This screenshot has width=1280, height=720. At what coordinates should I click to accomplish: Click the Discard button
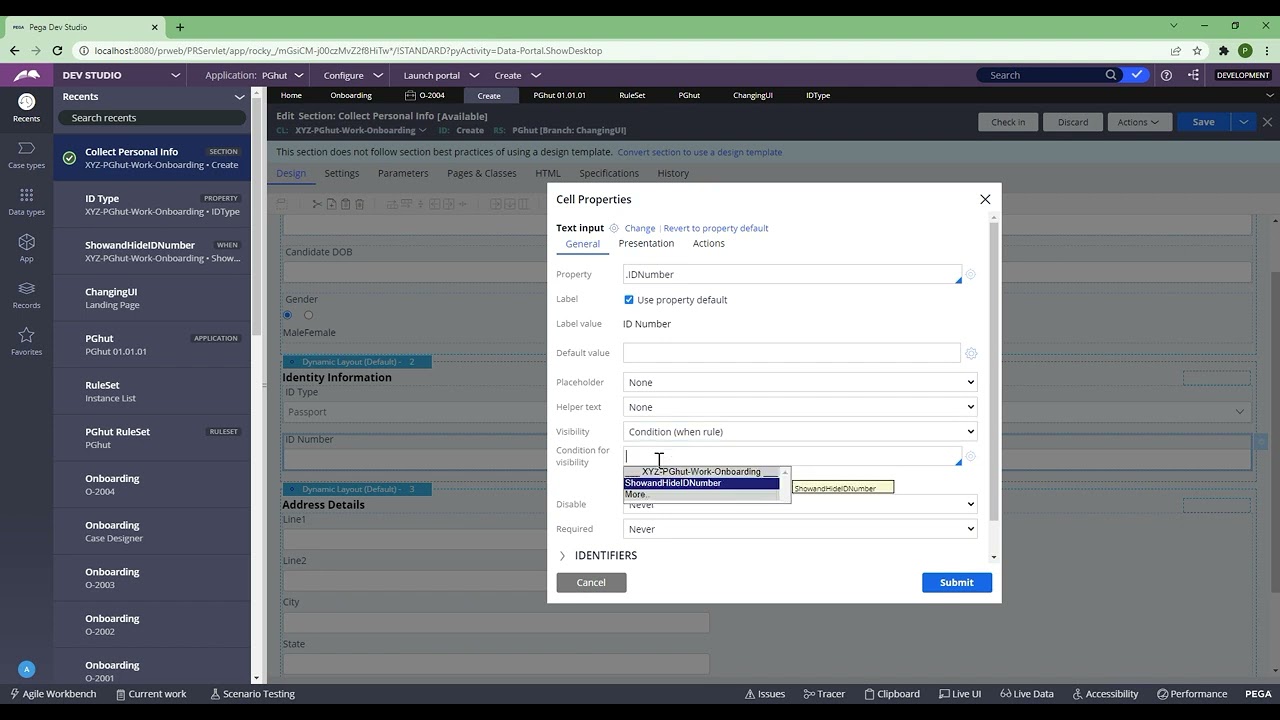pyautogui.click(x=1073, y=122)
